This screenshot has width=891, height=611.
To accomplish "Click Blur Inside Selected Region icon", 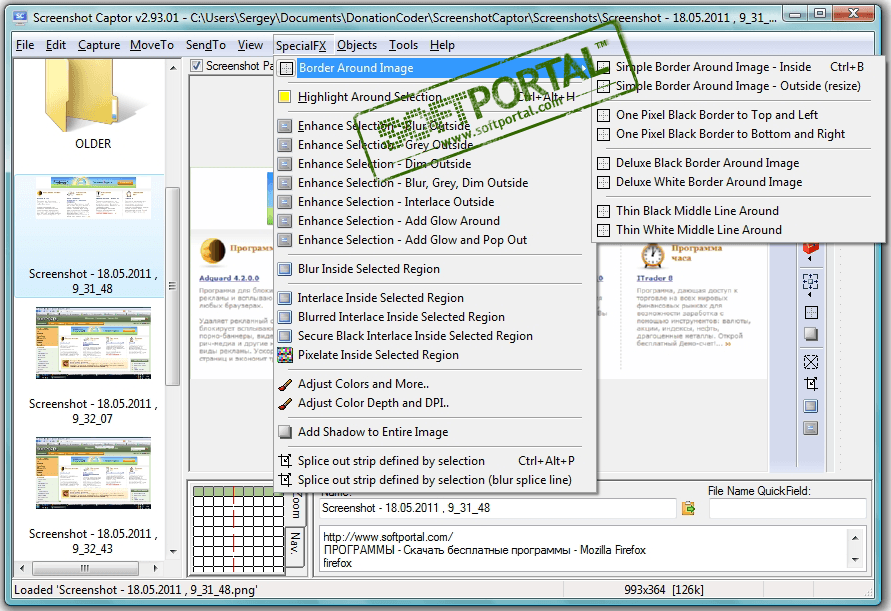I will 285,269.
